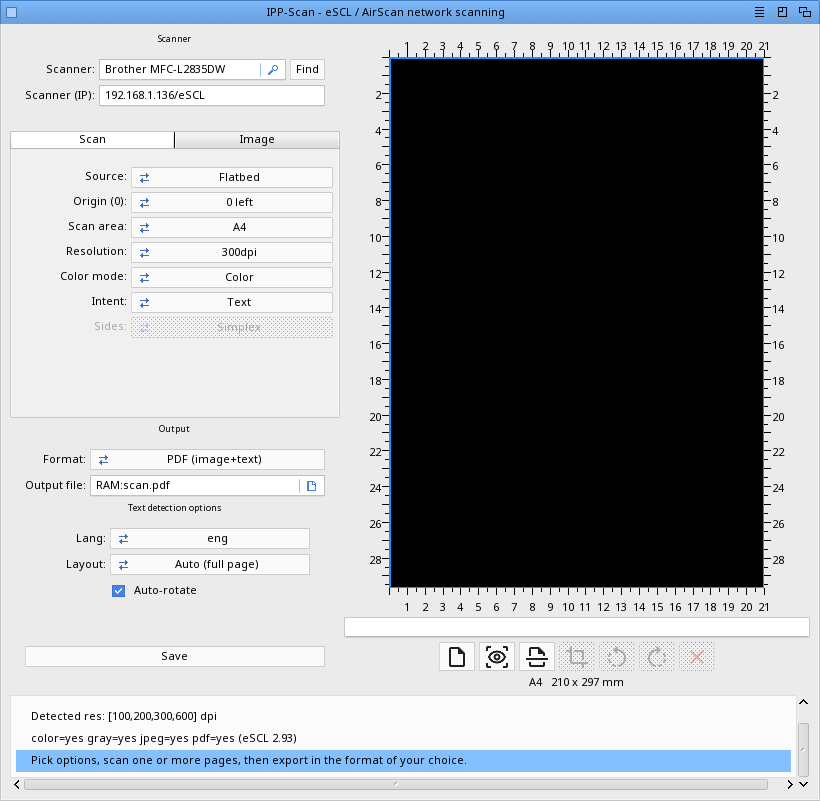Click the black scan preview area
This screenshot has width=820, height=801.
point(577,323)
